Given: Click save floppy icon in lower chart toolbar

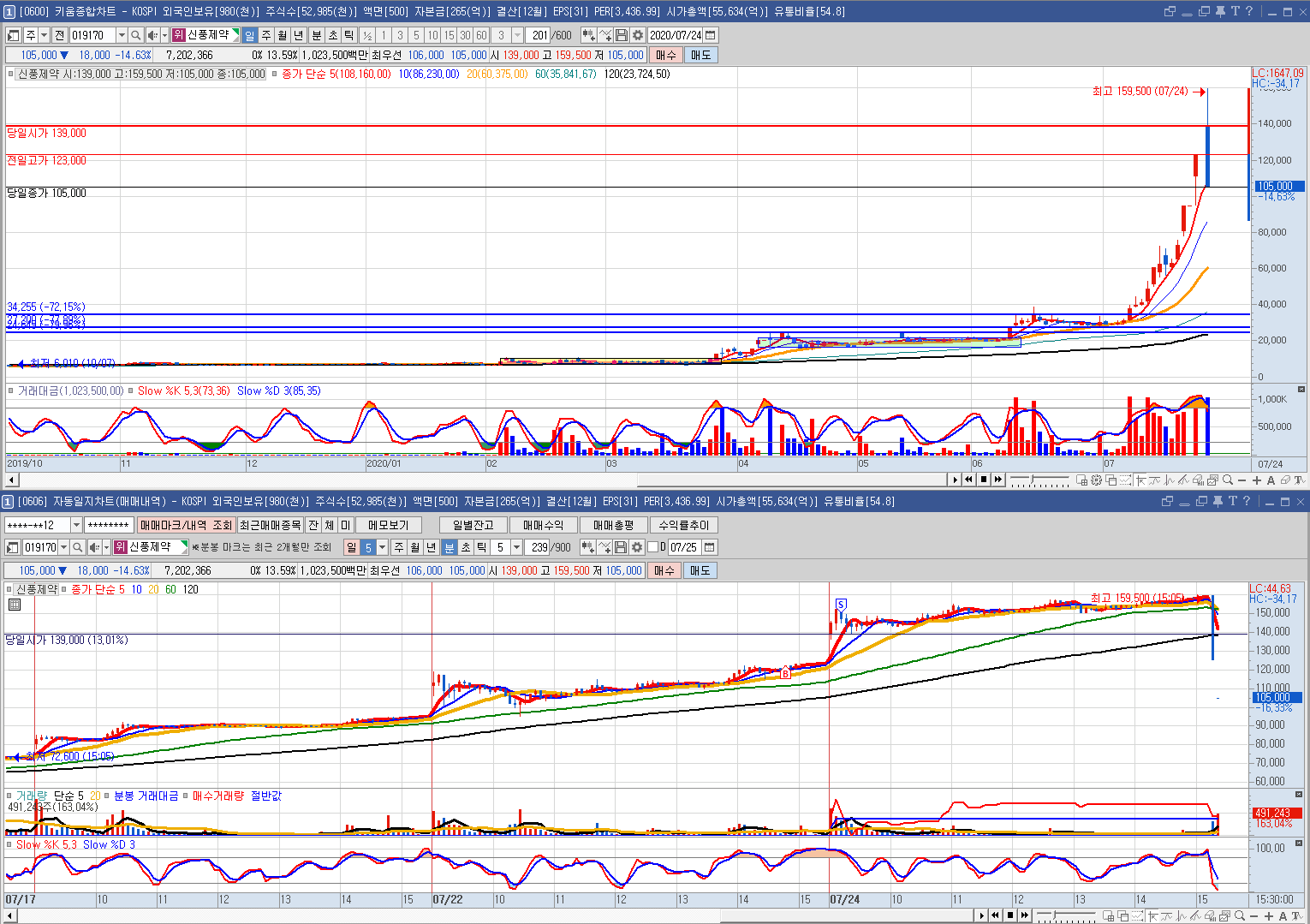Looking at the screenshot, I should [621, 547].
